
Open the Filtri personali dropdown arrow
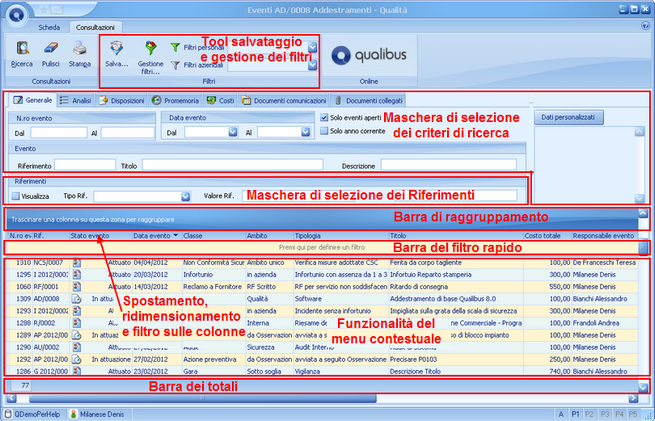312,47
